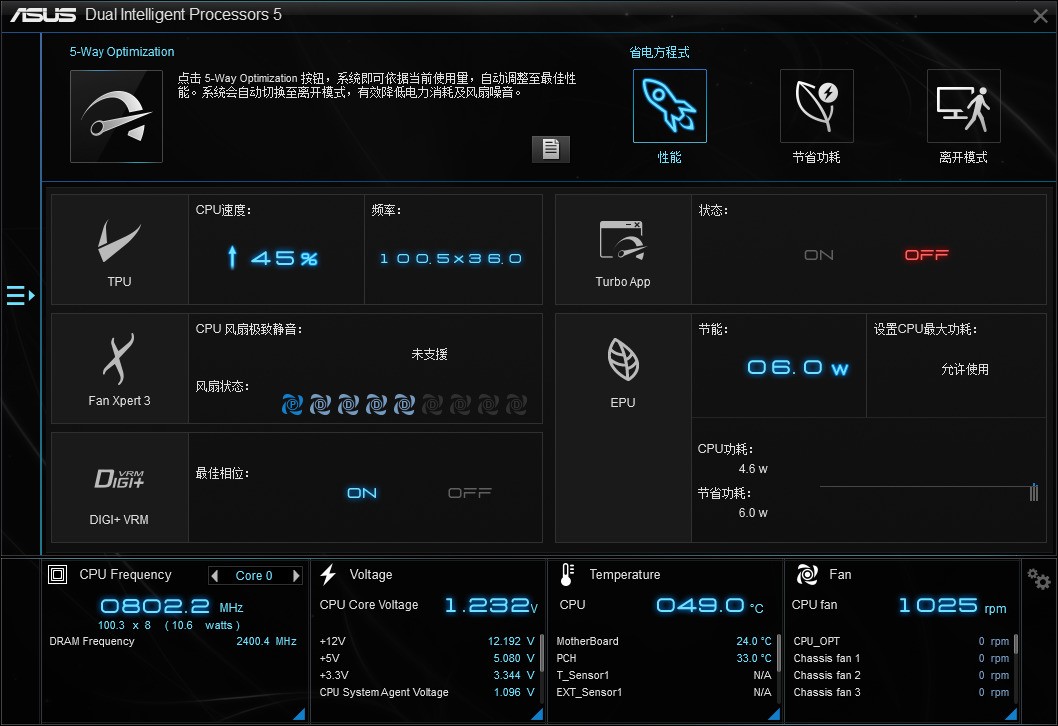Viewport: 1058px width, 726px height.
Task: Select the 节省功耗 leaf power mode
Action: [816, 106]
